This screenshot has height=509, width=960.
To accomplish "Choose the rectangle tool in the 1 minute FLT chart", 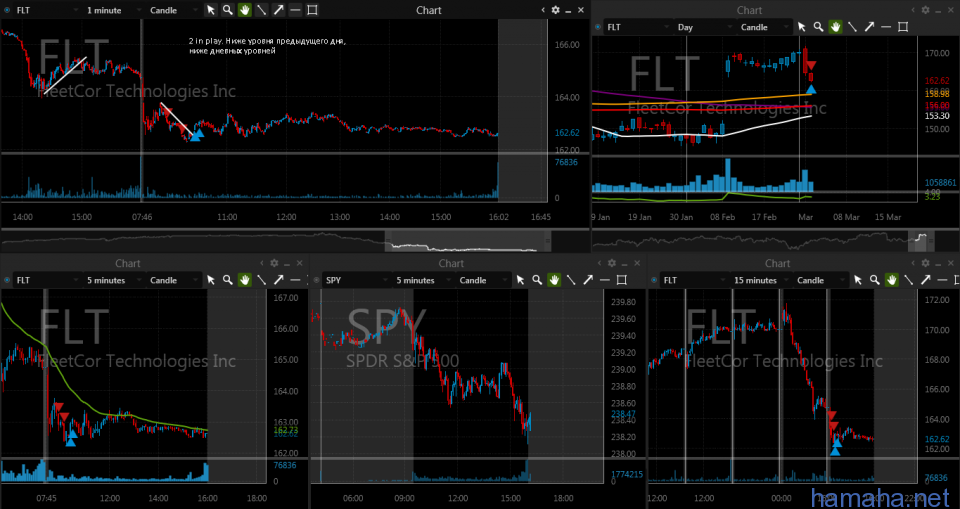I will [312, 10].
